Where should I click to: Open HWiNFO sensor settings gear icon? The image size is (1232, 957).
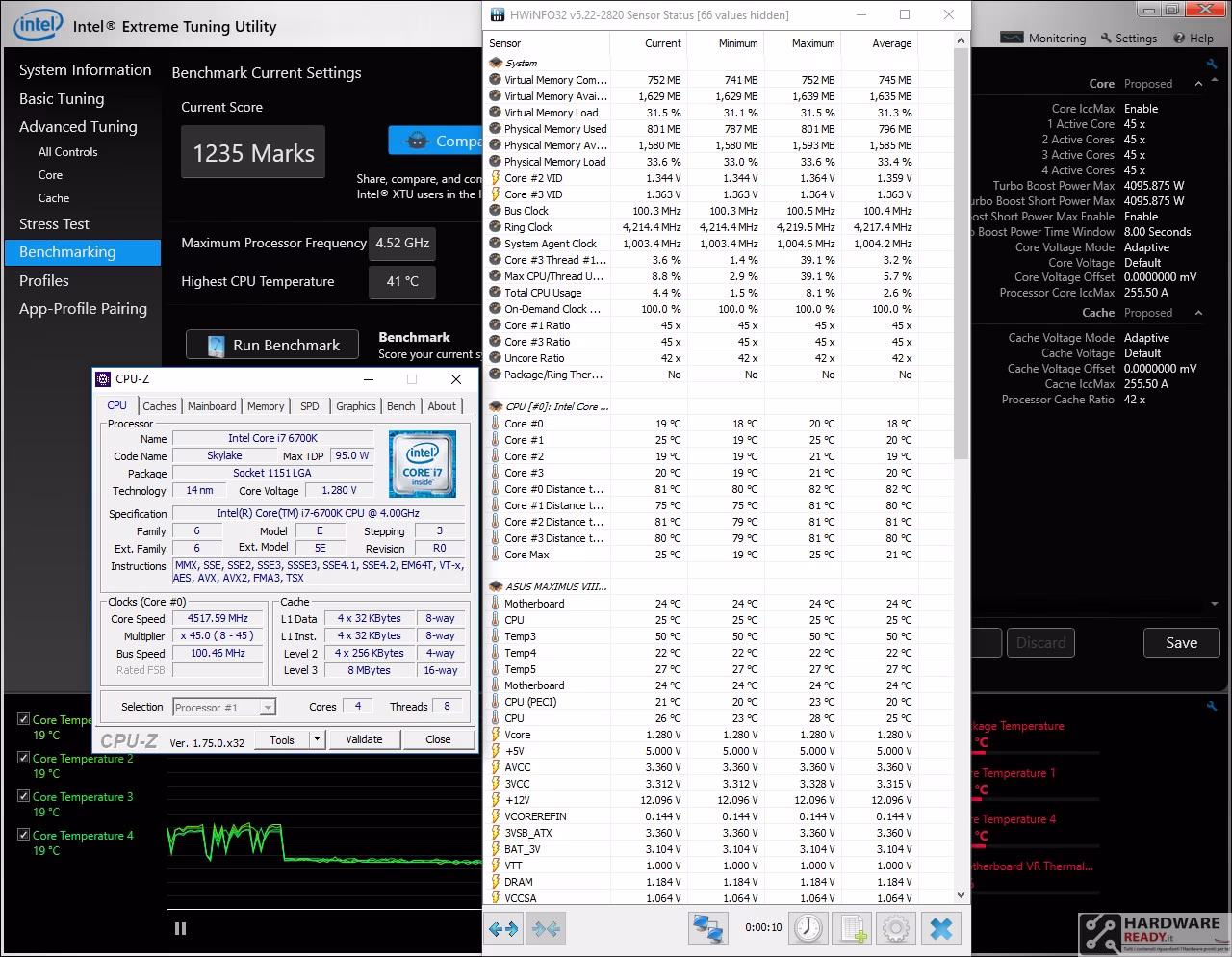[x=895, y=929]
